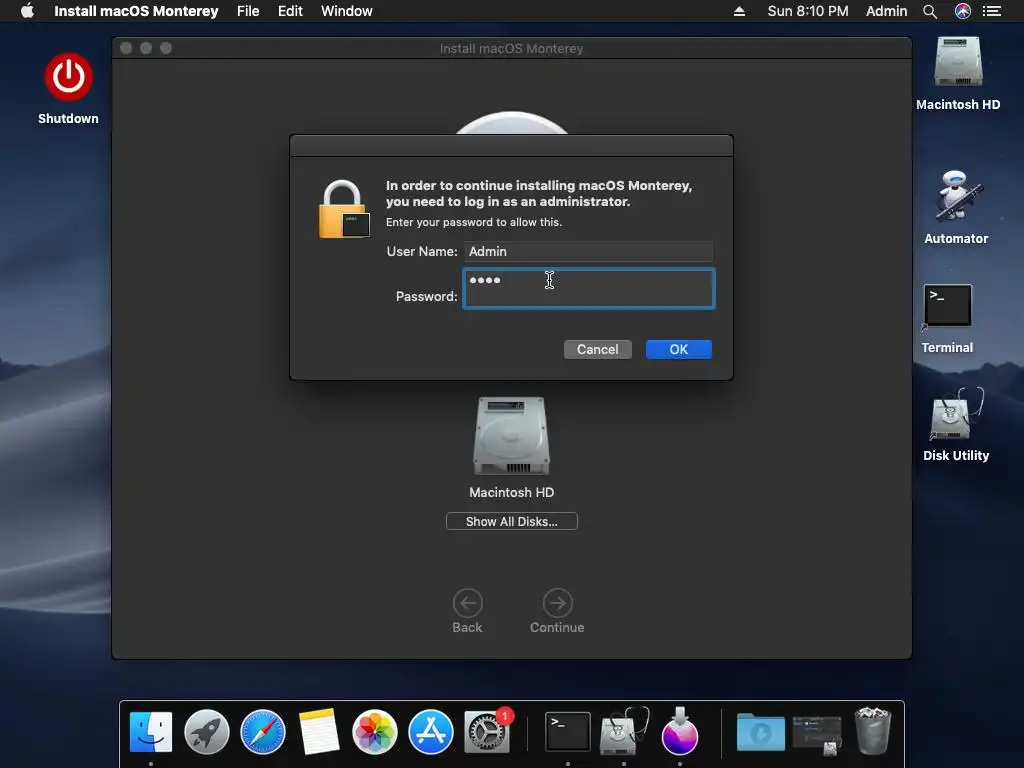Image resolution: width=1024 pixels, height=768 pixels.
Task: Click the eject icon in menu bar
Action: pos(739,11)
